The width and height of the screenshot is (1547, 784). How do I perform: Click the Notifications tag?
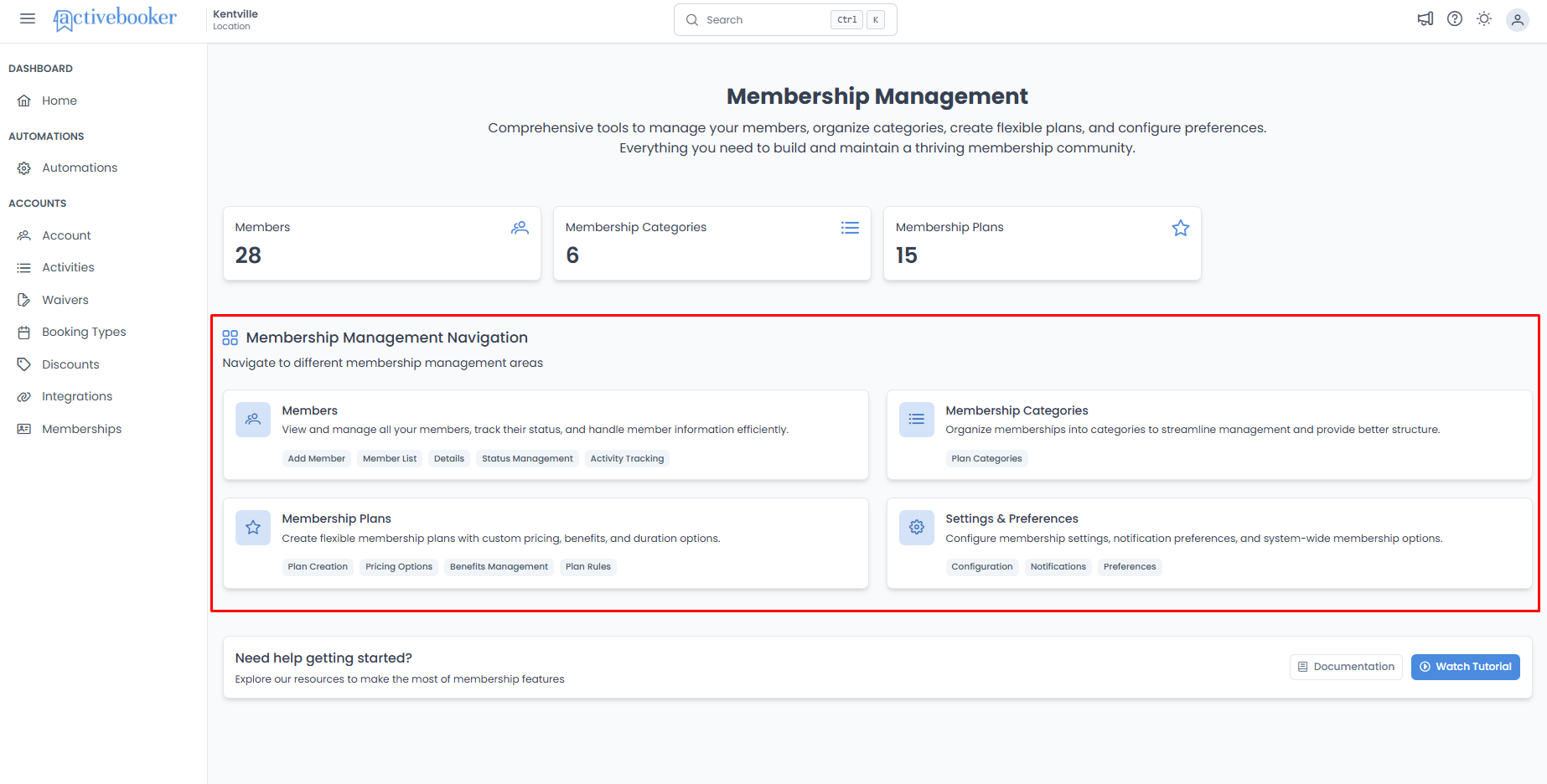(1058, 567)
